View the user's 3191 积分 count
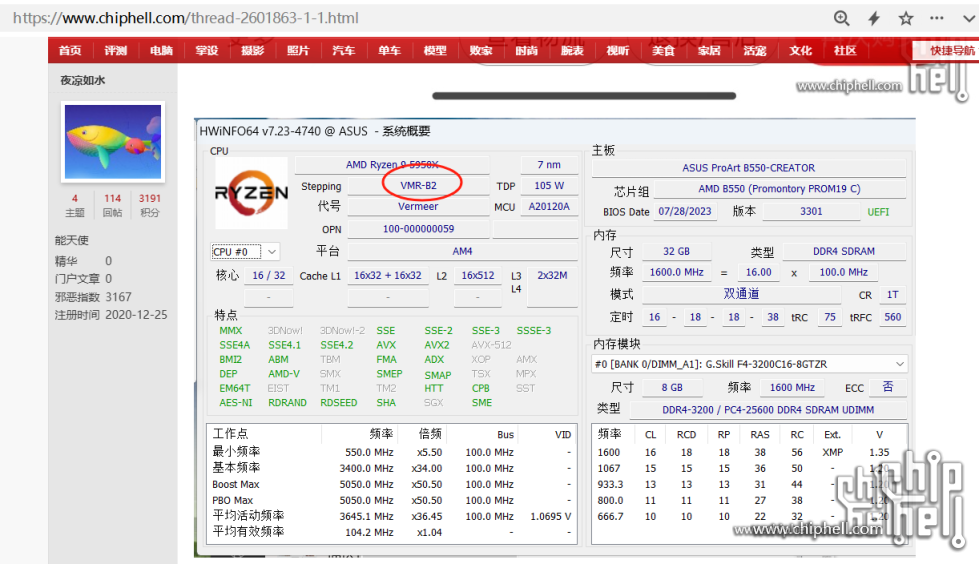This screenshot has height=564, width=979. 150,205
